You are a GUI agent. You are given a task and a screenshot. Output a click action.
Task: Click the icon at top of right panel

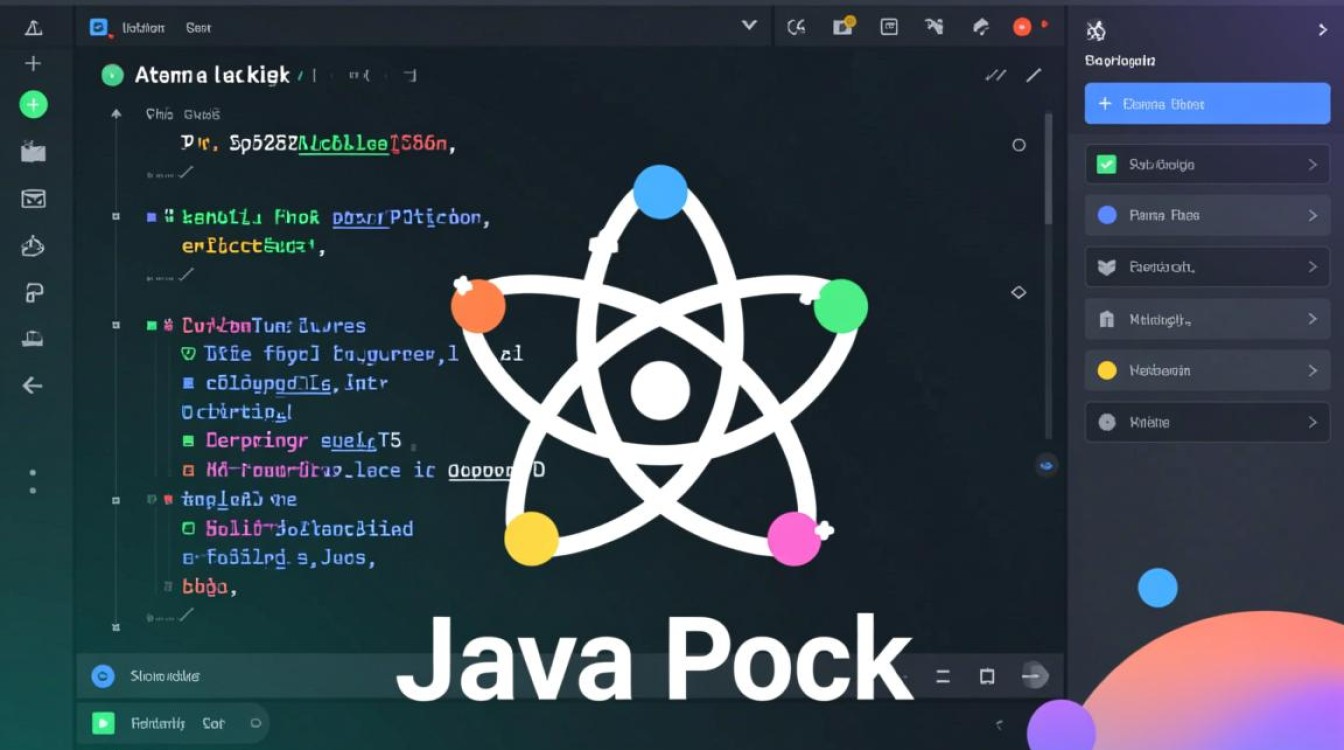[1096, 31]
